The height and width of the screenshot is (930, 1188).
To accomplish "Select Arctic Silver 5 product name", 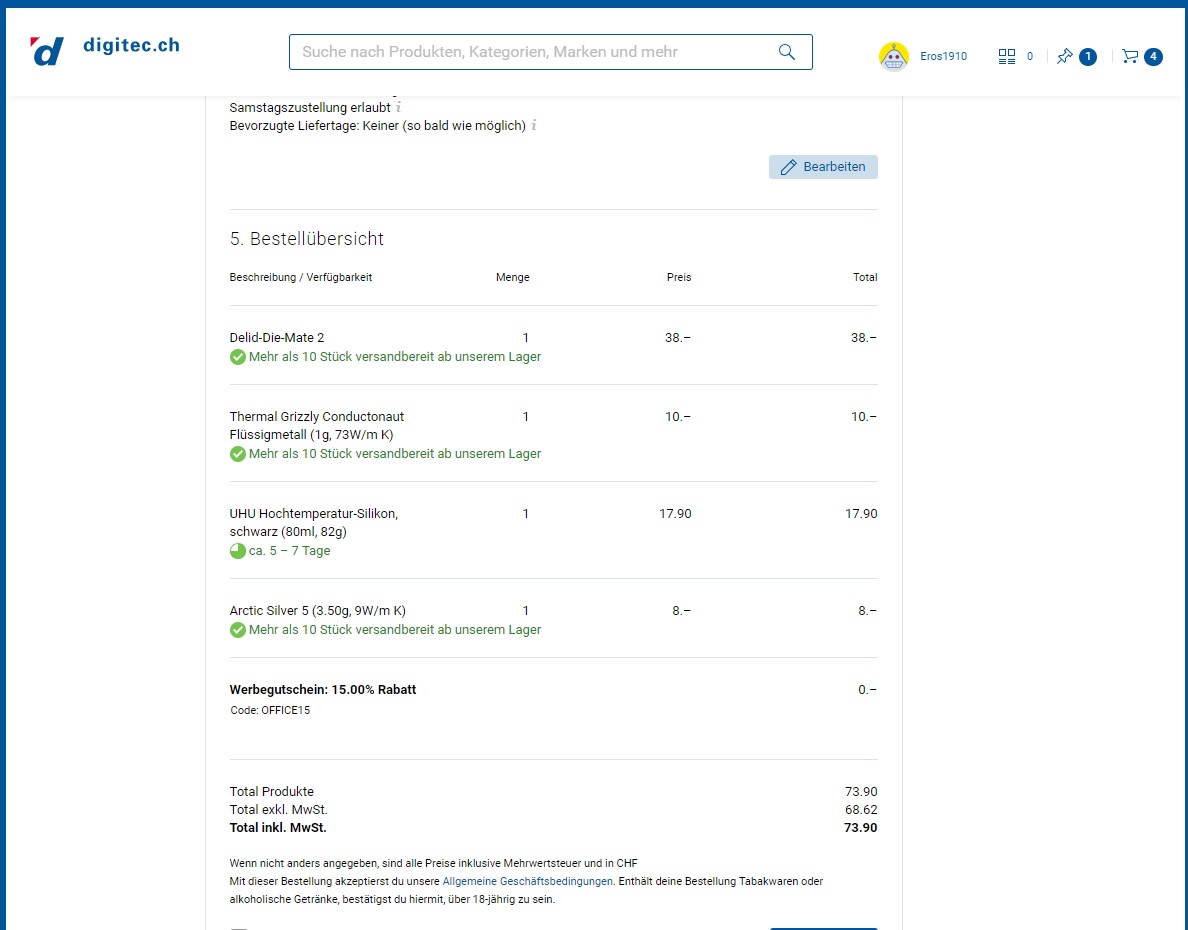I will click(x=317, y=610).
